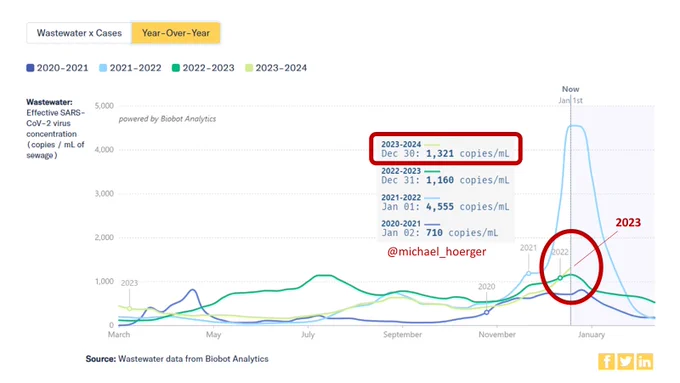The height and width of the screenshot is (383, 680).
Task: Share the chart on Twitter
Action: [625, 361]
